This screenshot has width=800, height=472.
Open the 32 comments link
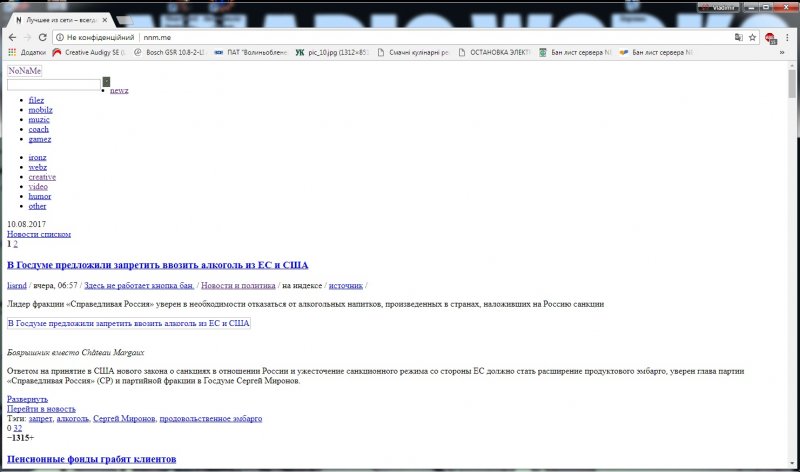point(18,428)
